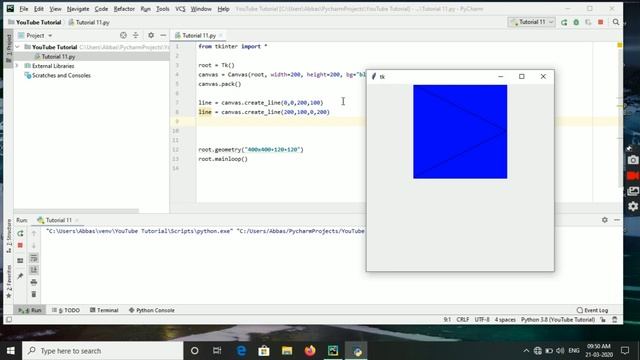Run with coverage from top toolbar

click(x=588, y=22)
